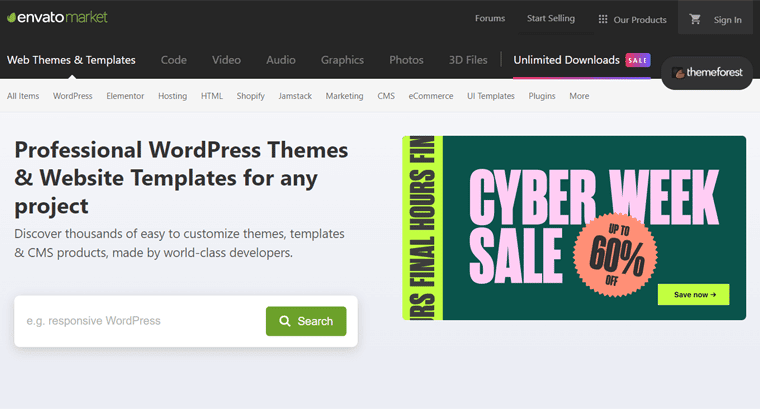Open the CMS submenu
Image resolution: width=760 pixels, height=409 pixels.
386,96
